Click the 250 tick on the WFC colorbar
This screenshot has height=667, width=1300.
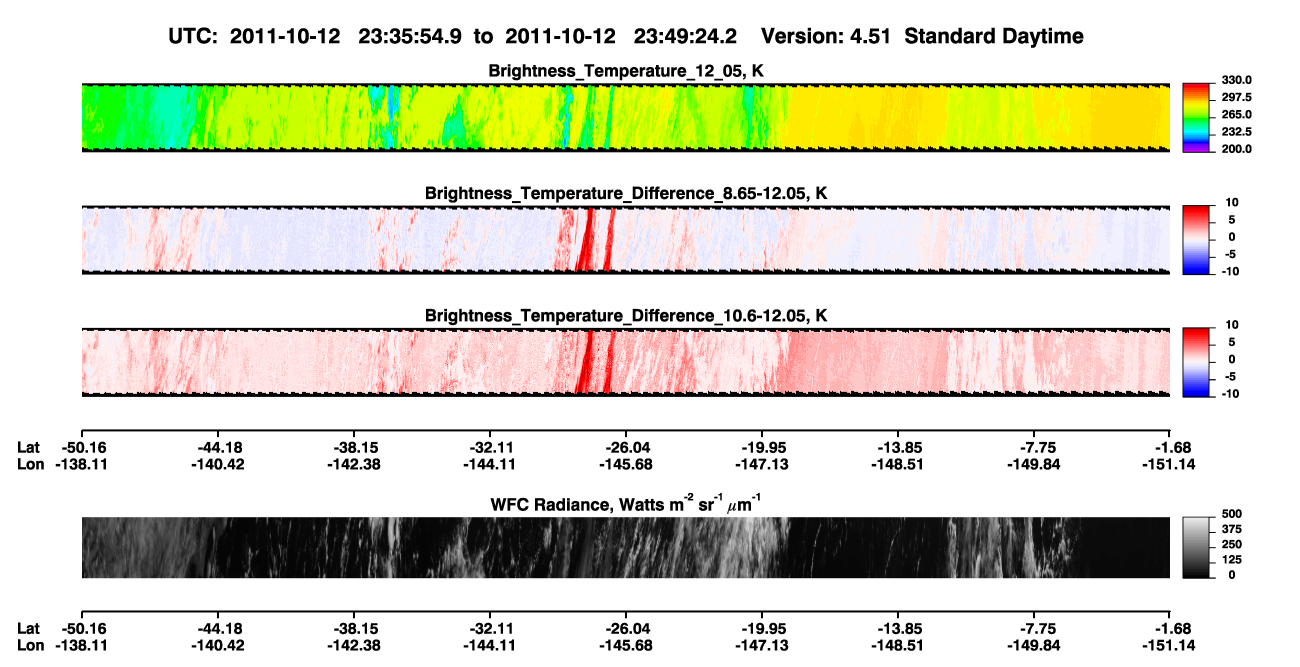pyautogui.click(x=1233, y=544)
